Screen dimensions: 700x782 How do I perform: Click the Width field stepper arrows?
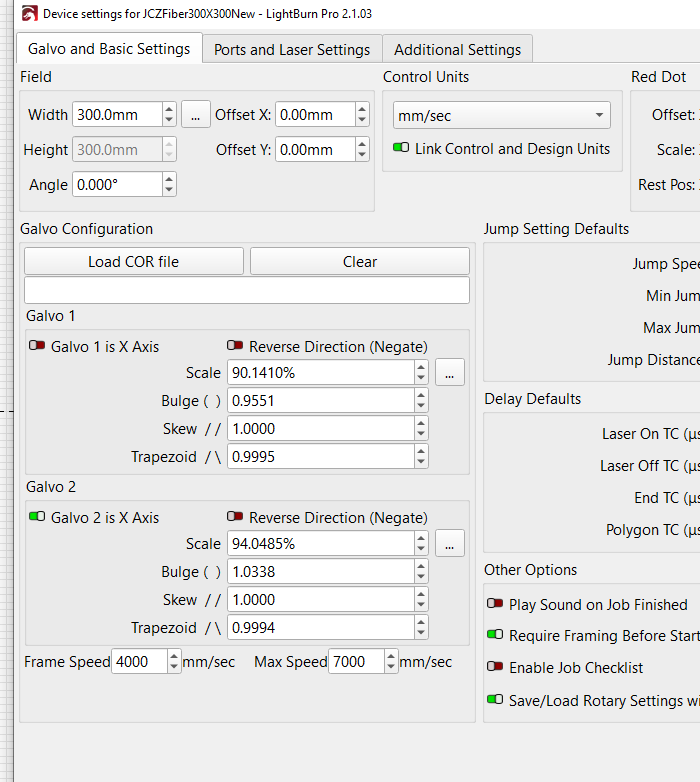click(x=170, y=115)
